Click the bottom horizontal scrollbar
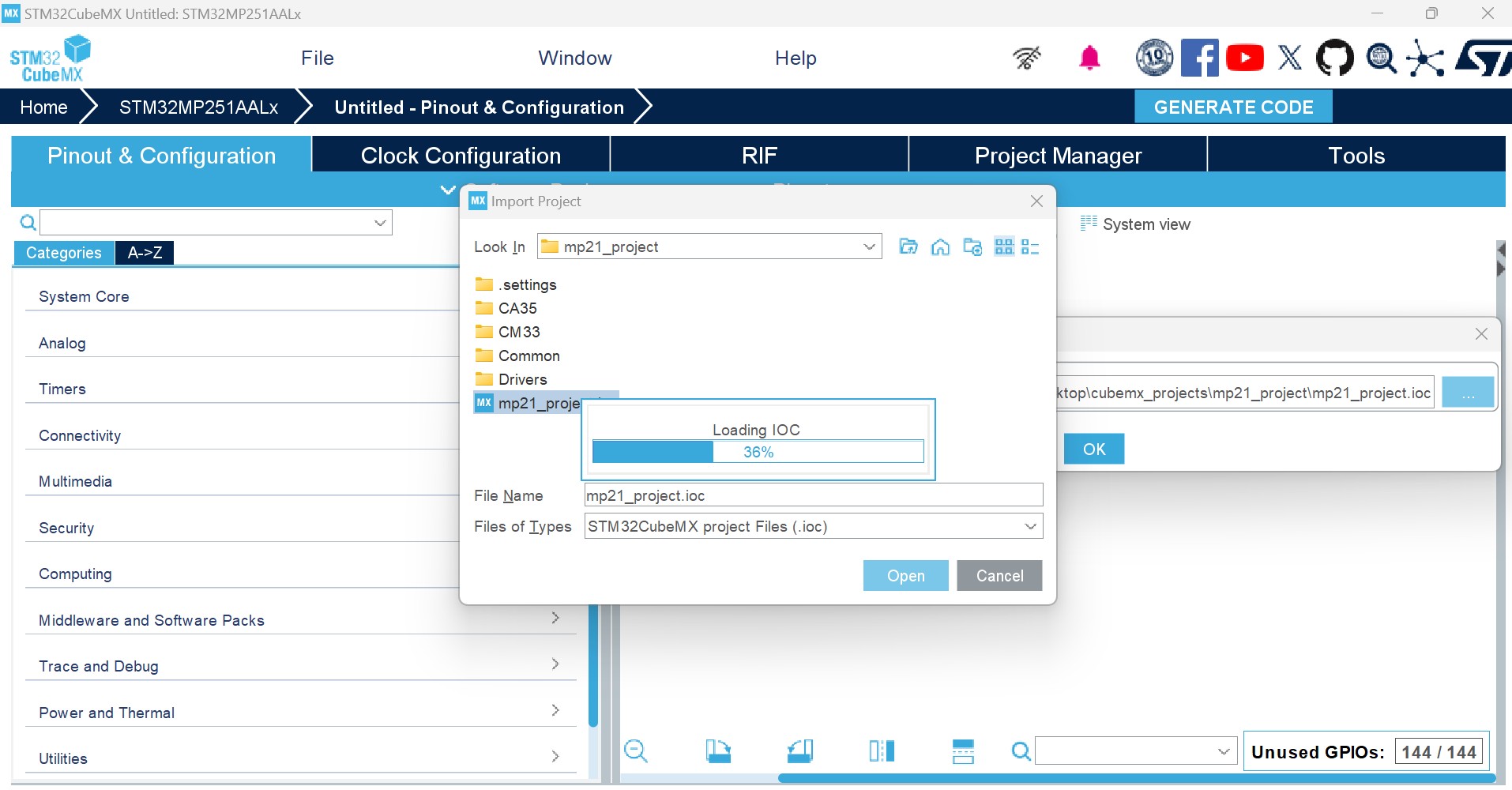Image resolution: width=1512 pixels, height=790 pixels. click(x=1138, y=778)
